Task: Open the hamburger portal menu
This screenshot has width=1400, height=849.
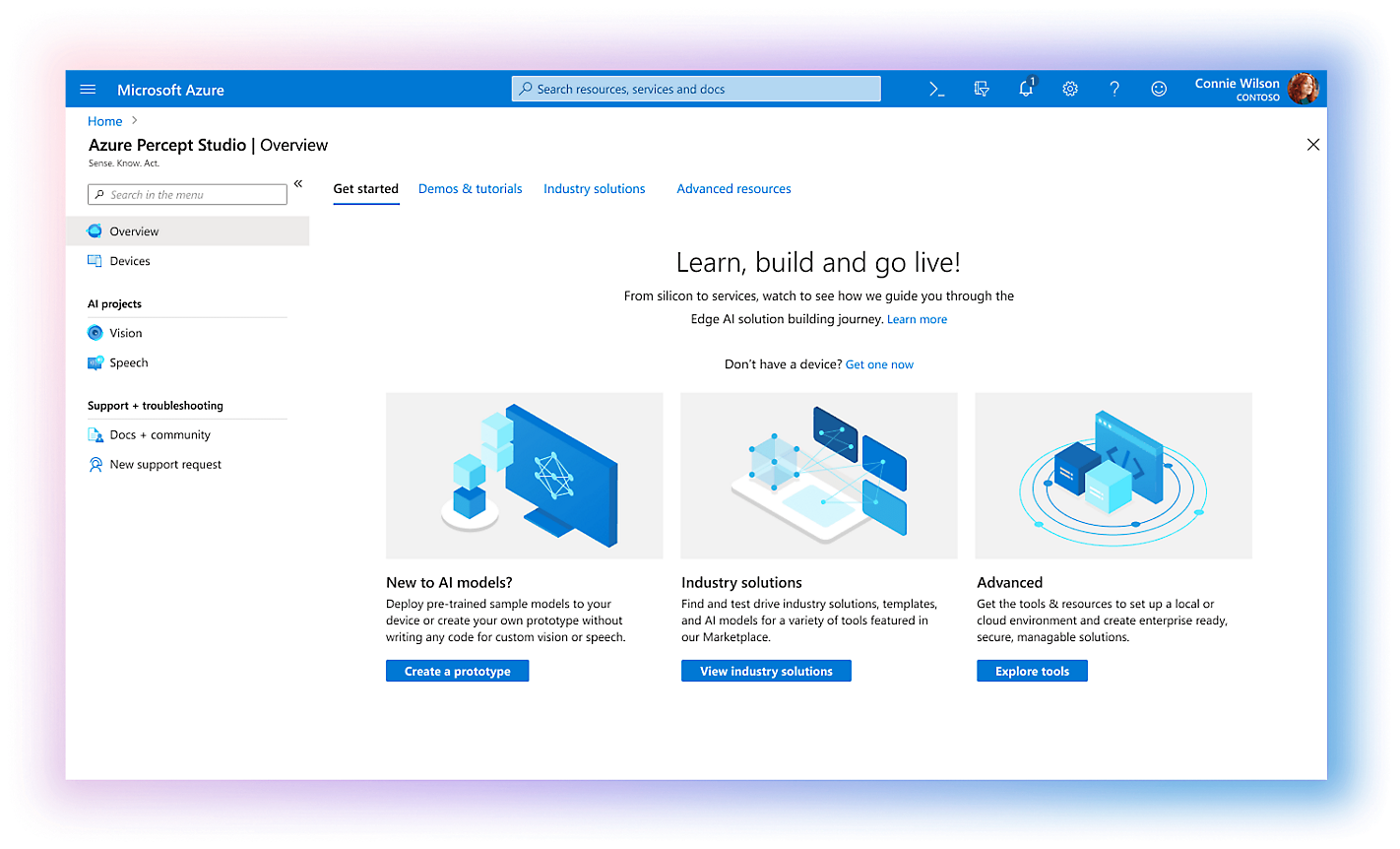Action: (x=88, y=90)
